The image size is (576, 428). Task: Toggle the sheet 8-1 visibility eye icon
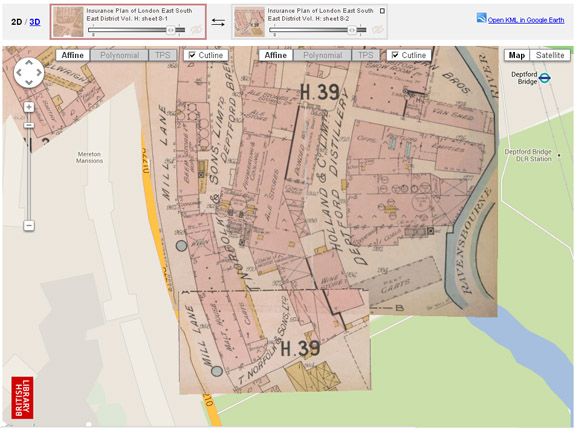pyautogui.click(x=196, y=29)
